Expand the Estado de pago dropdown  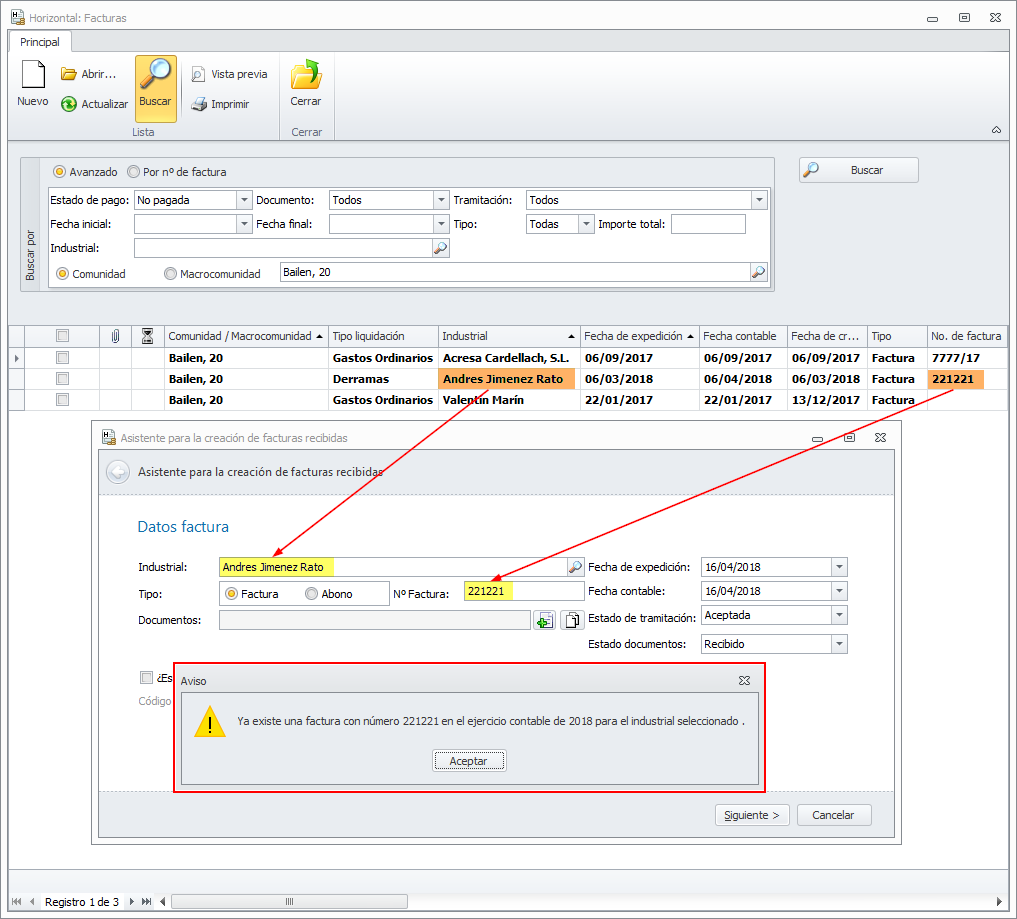[x=244, y=200]
